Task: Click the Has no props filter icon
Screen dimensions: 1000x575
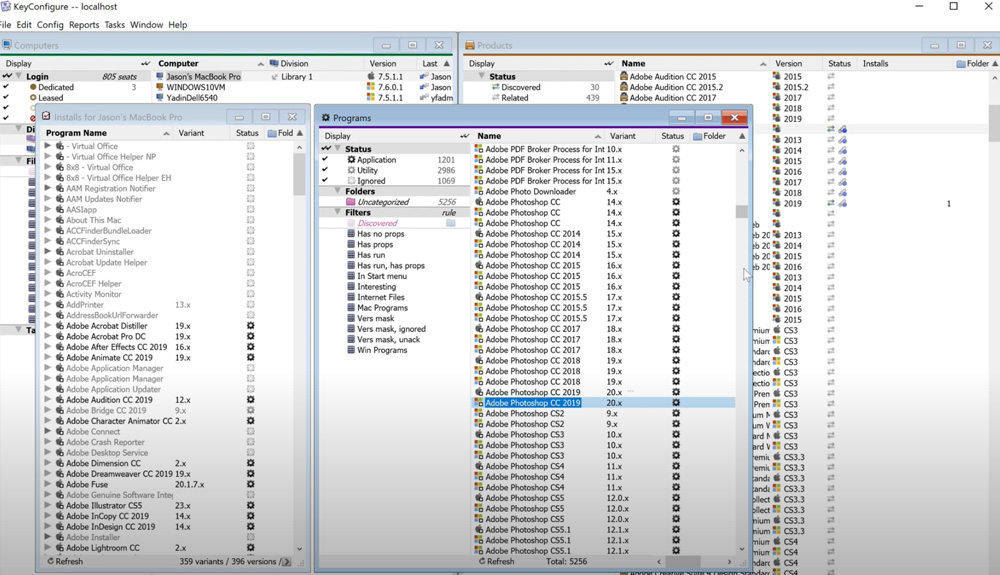Action: click(x=351, y=234)
